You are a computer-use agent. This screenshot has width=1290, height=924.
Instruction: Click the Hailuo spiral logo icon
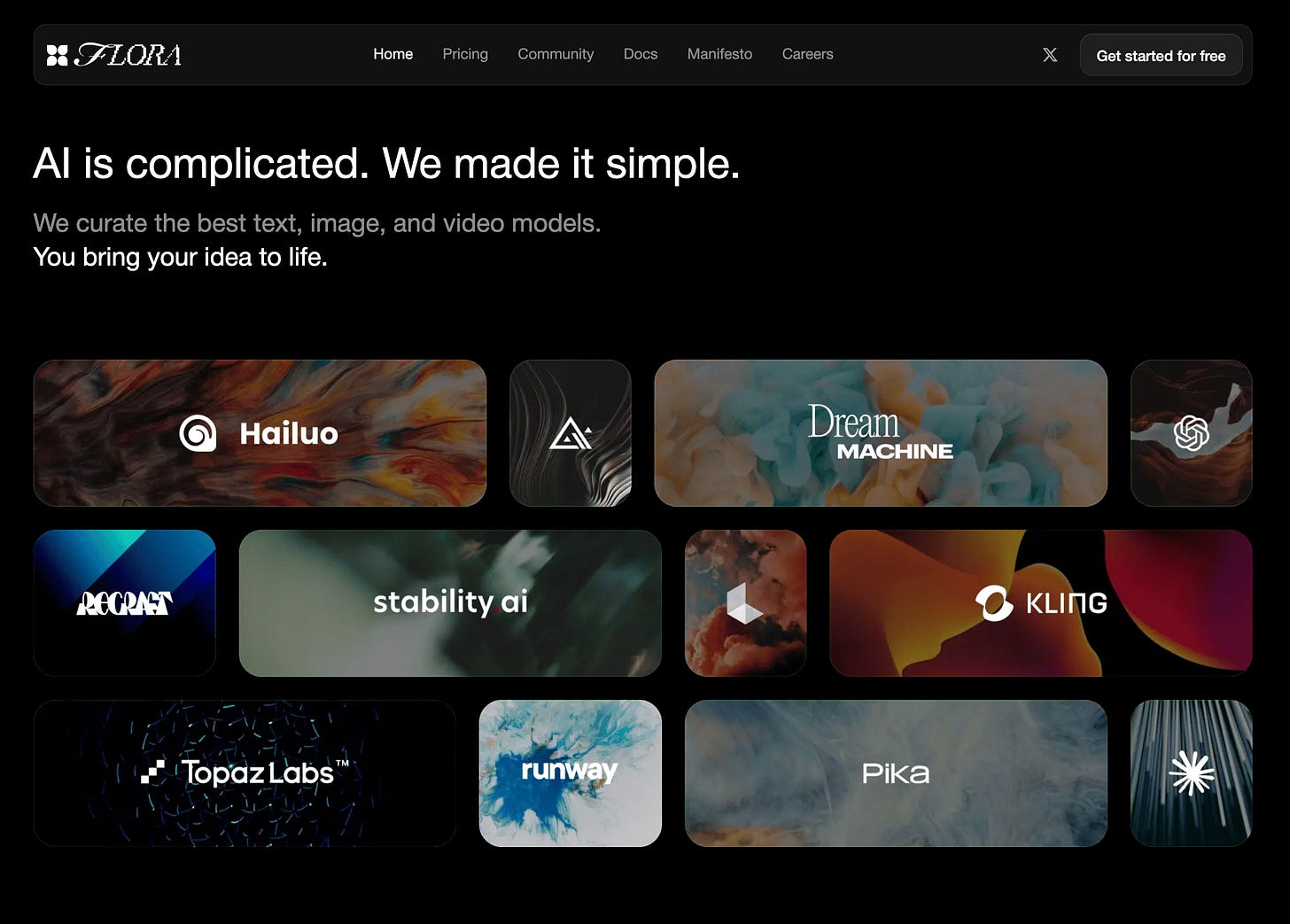point(198,433)
